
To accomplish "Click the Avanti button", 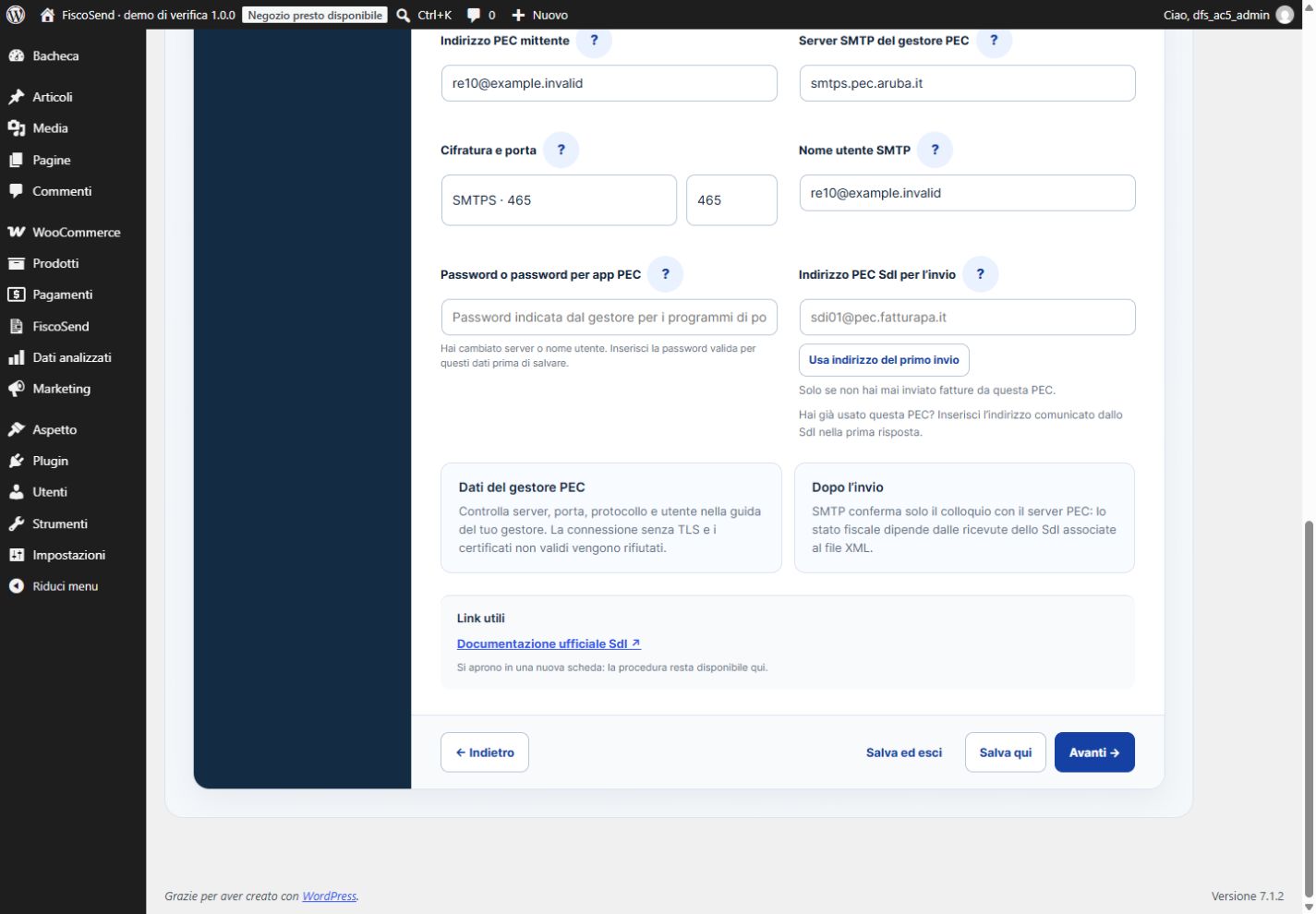I will 1094,752.
